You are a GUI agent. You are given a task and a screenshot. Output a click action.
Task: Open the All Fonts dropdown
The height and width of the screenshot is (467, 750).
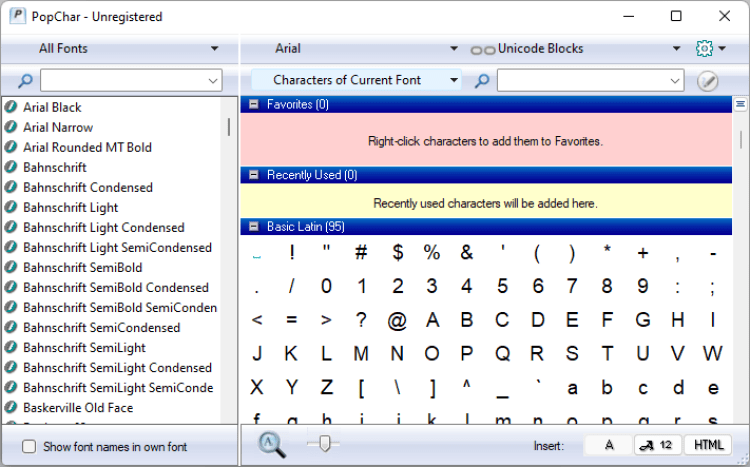click(x=214, y=48)
